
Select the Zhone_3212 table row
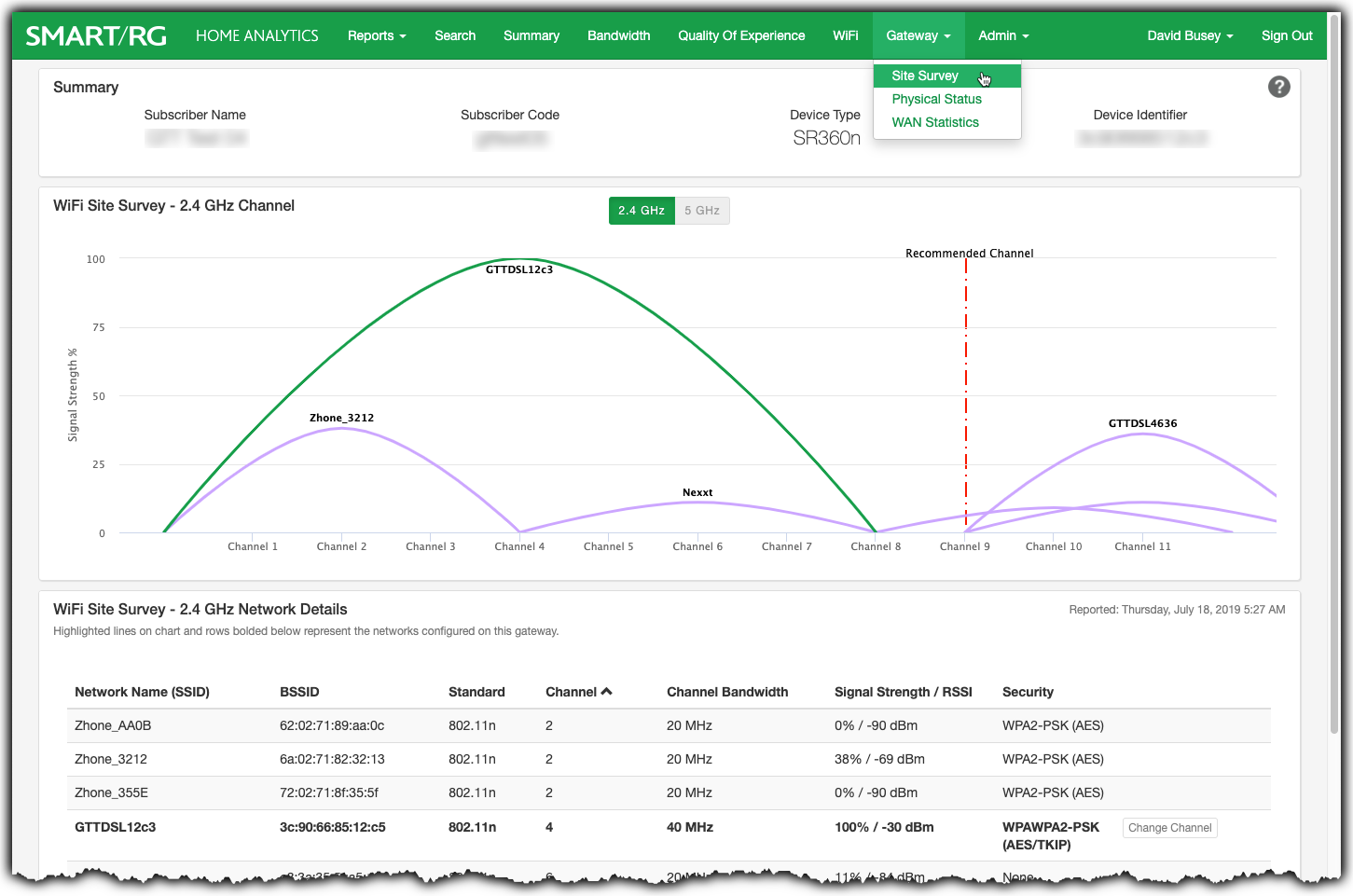373,758
